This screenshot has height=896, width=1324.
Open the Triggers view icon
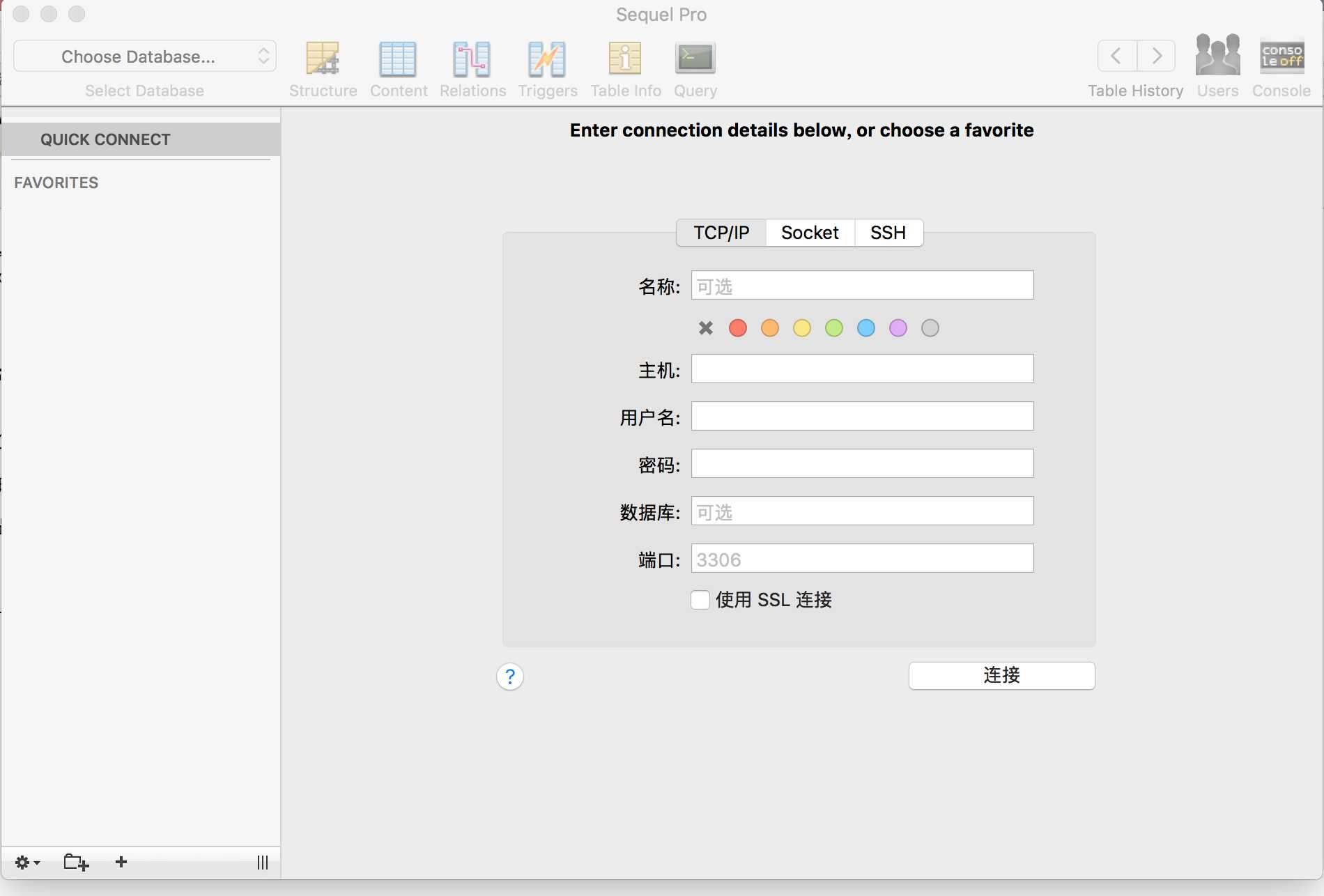click(x=547, y=59)
